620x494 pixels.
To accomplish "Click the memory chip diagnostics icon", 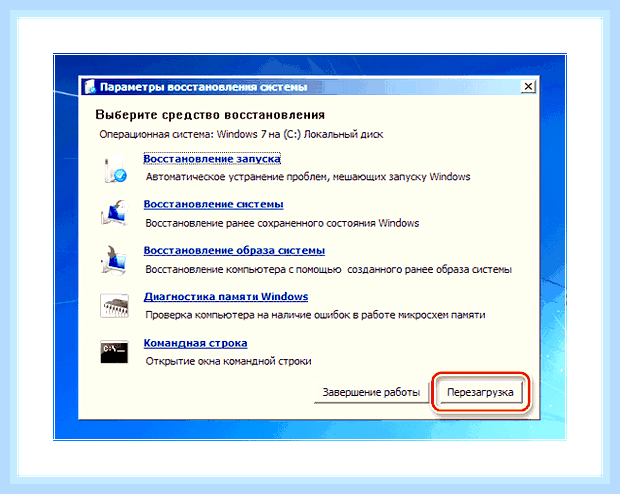I will pyautogui.click(x=114, y=305).
